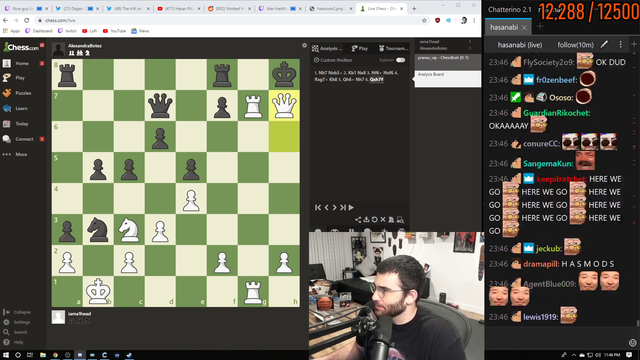
Task: Click the analyze magnifier icon
Action: click(x=400, y=220)
